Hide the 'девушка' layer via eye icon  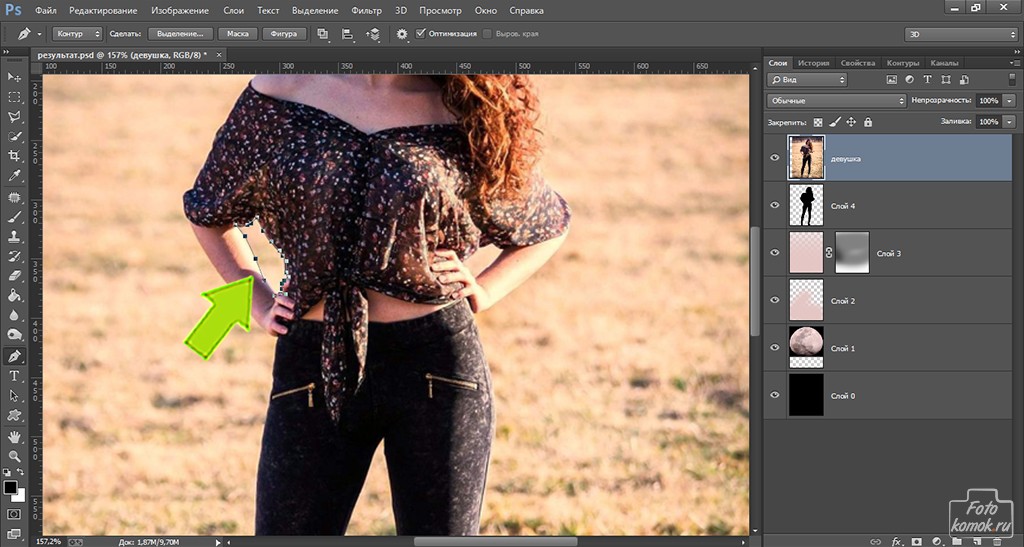775,158
